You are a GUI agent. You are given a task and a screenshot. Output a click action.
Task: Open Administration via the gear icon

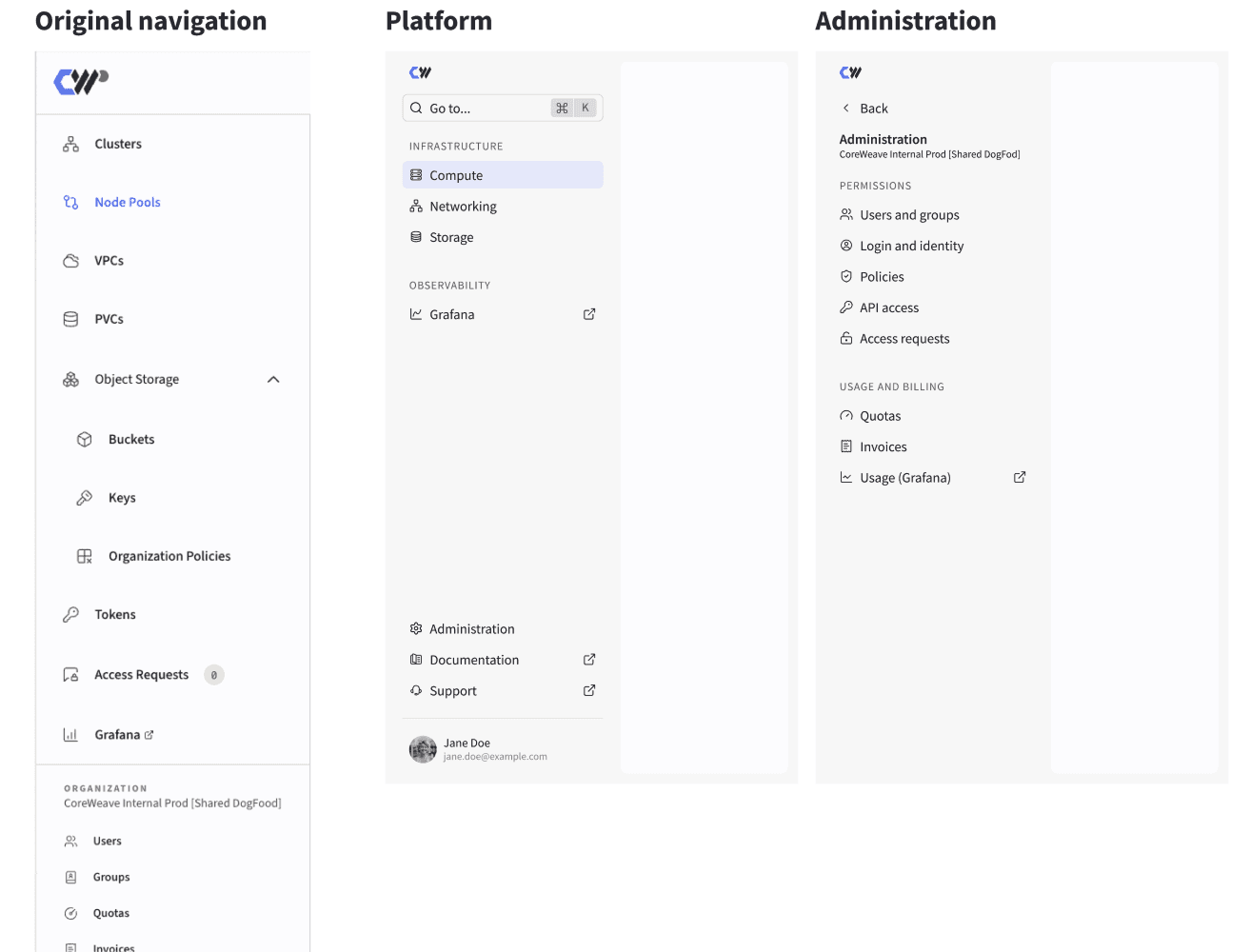[x=415, y=628]
